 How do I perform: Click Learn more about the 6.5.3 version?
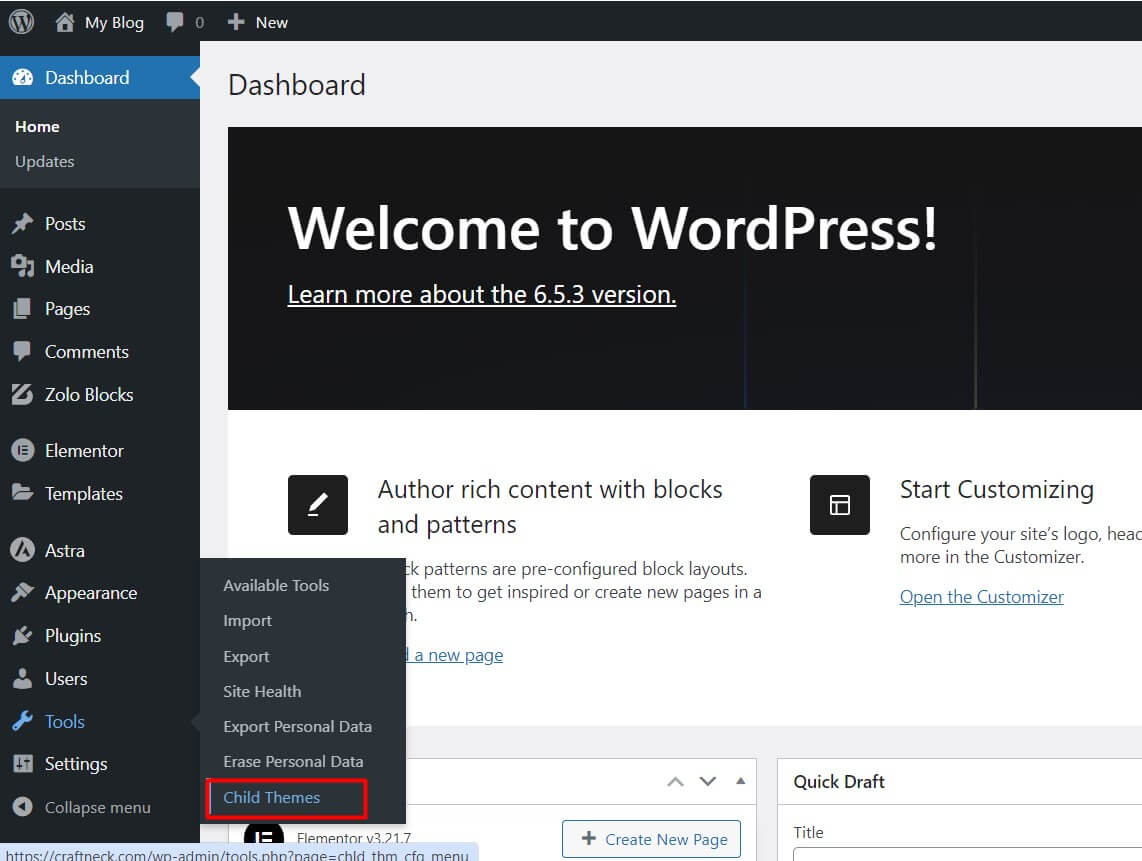(x=481, y=294)
